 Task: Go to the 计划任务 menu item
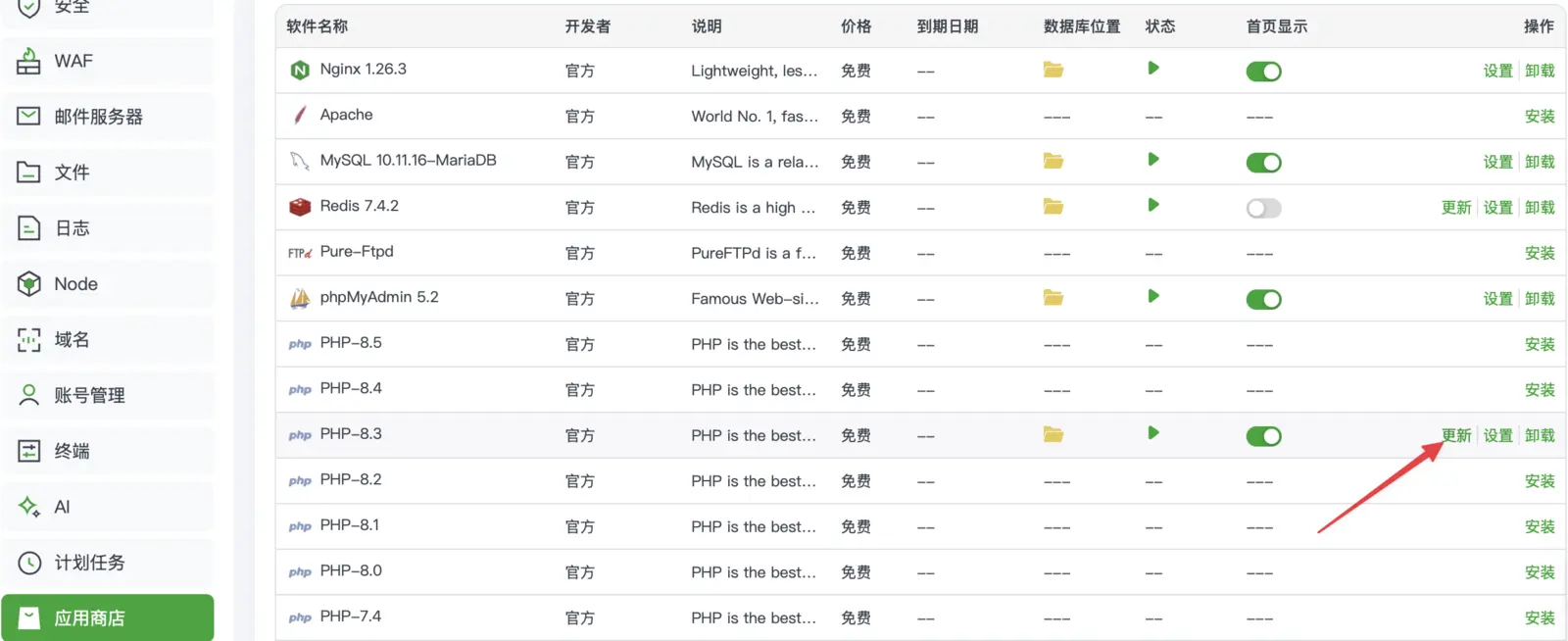[108, 563]
